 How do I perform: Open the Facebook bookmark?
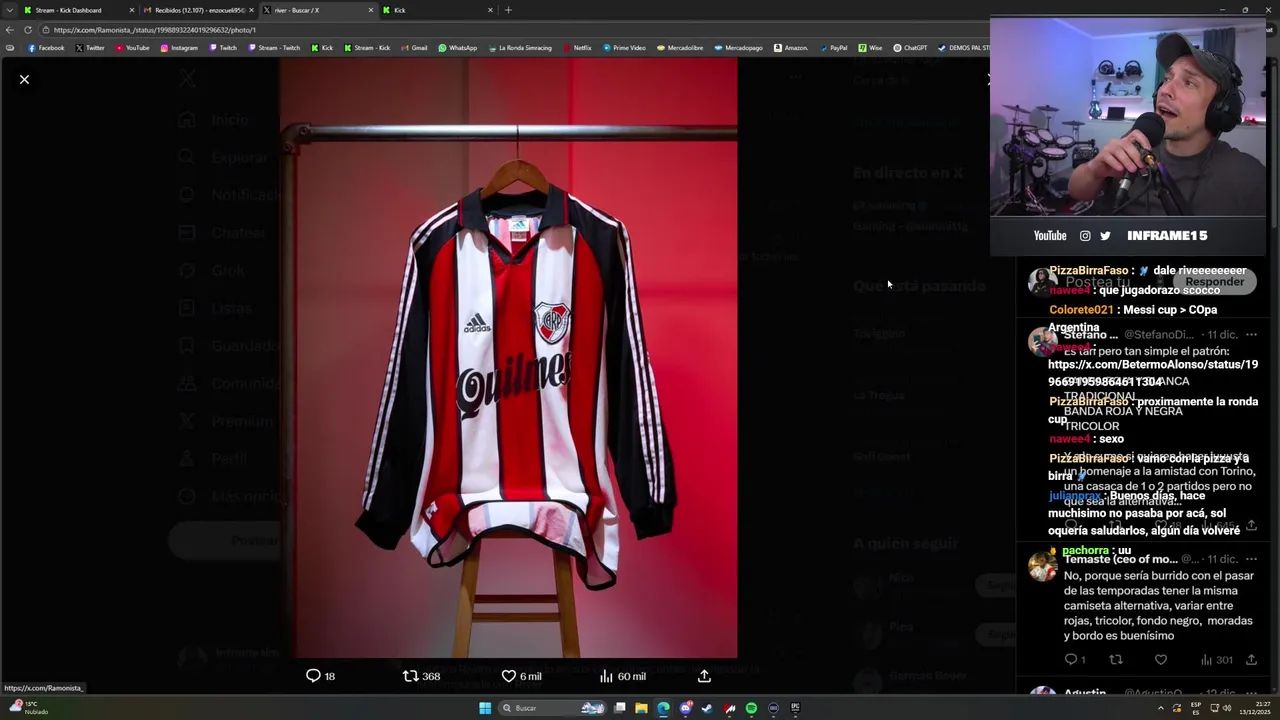pos(46,48)
